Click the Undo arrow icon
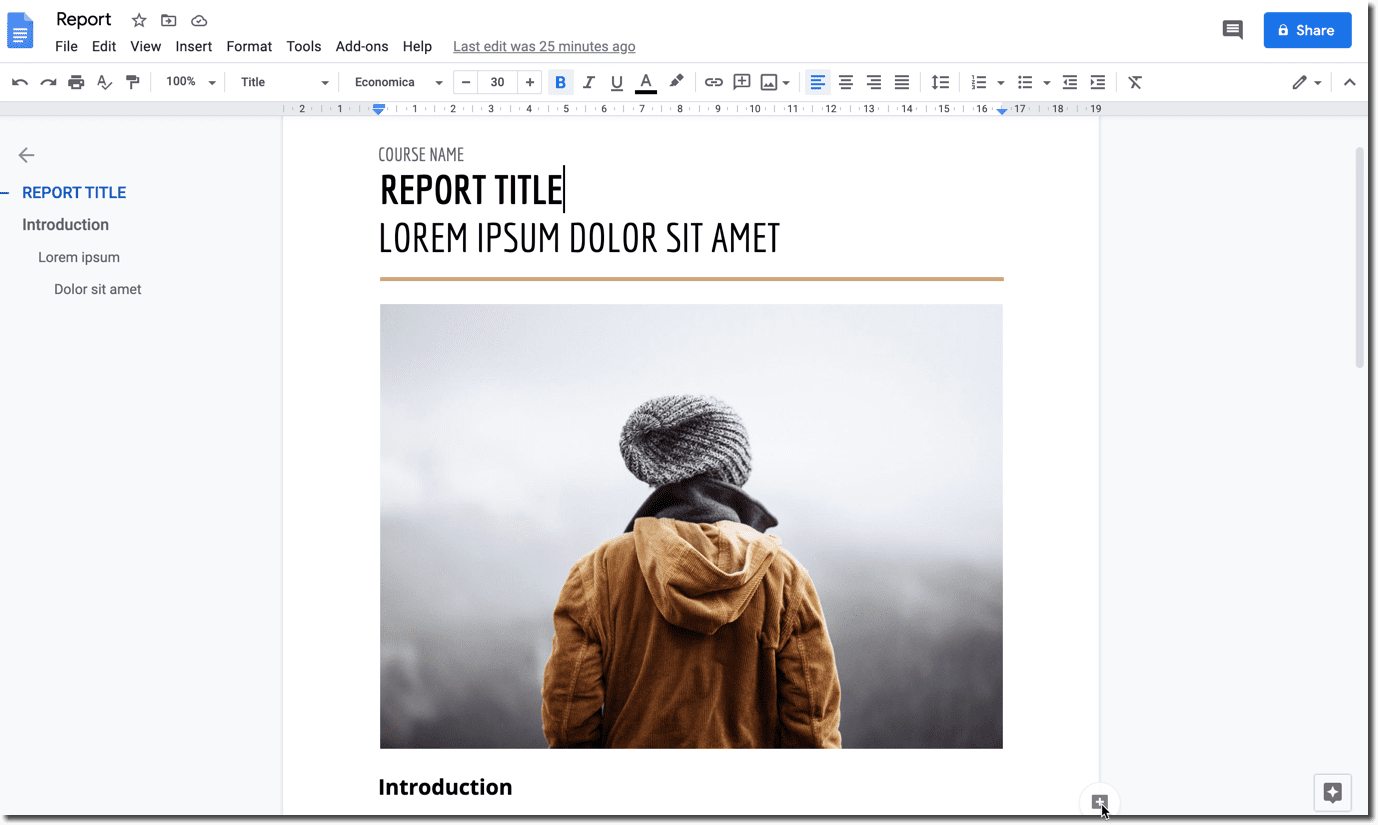This screenshot has width=1378, height=825. [x=20, y=82]
